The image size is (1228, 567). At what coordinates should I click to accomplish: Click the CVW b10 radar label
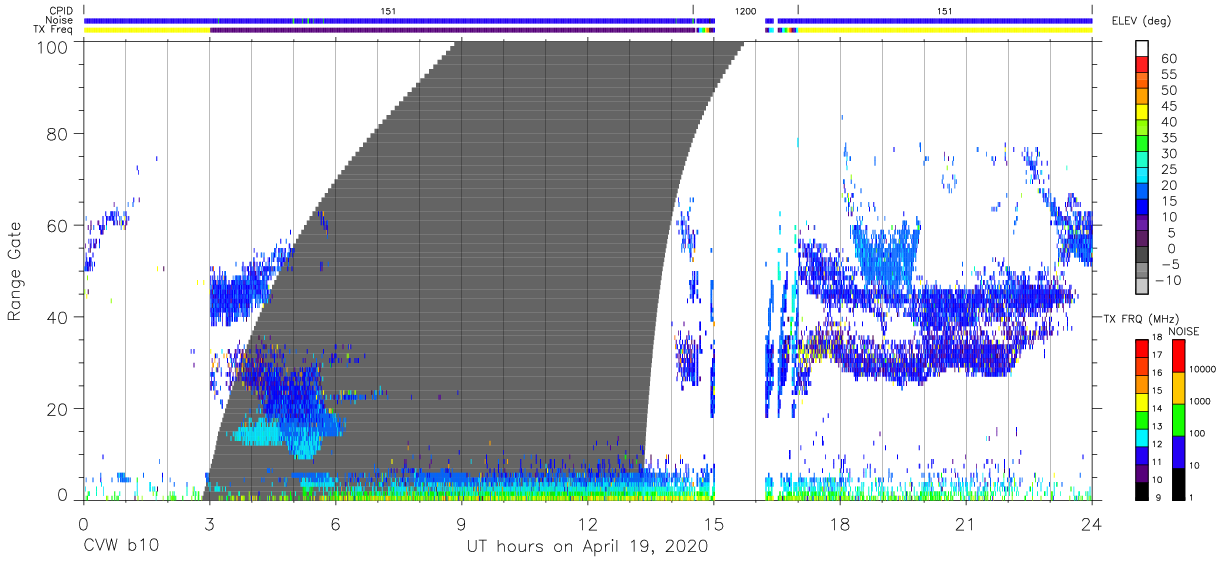pyautogui.click(x=120, y=546)
